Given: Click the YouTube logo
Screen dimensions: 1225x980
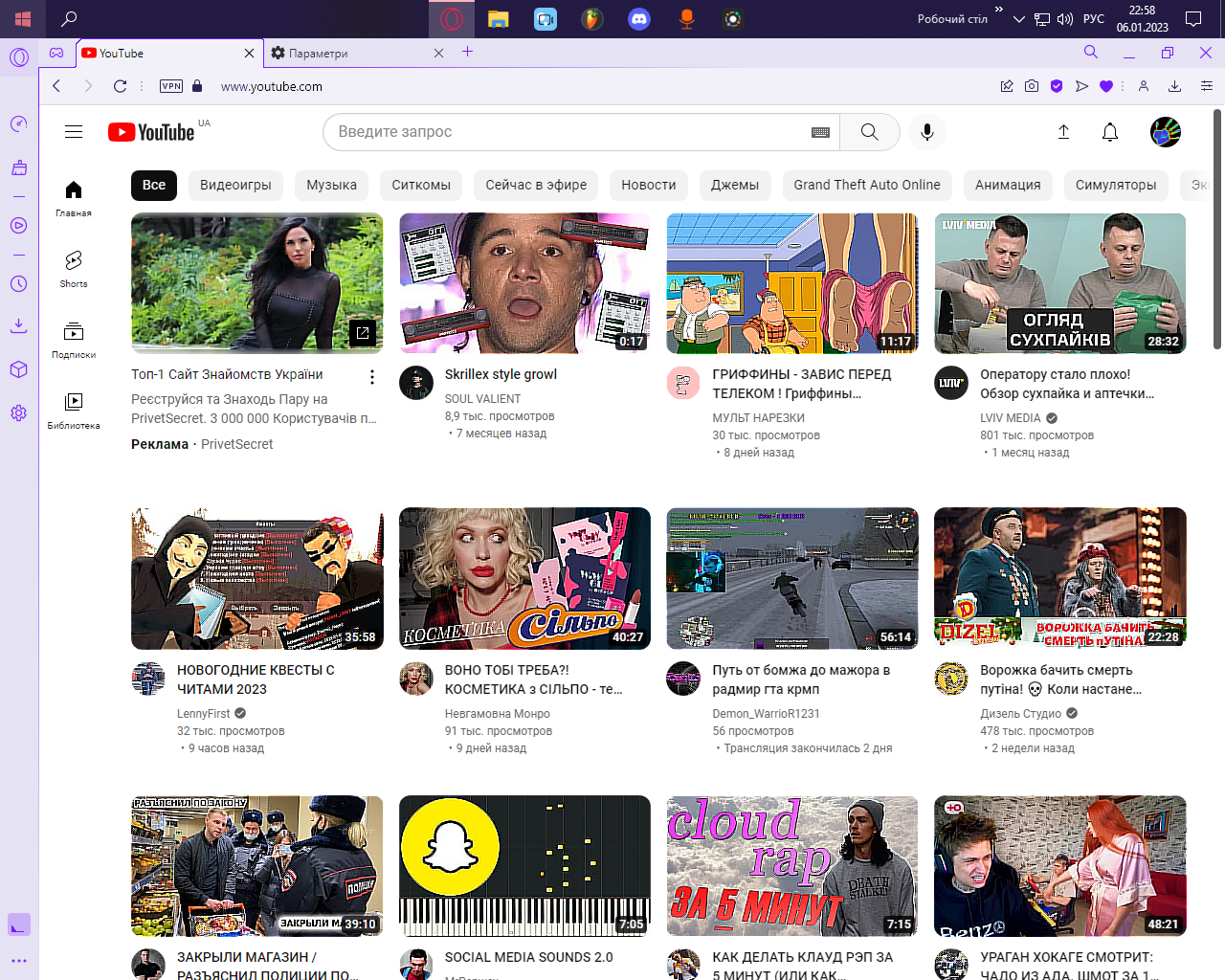Looking at the screenshot, I should point(151,132).
